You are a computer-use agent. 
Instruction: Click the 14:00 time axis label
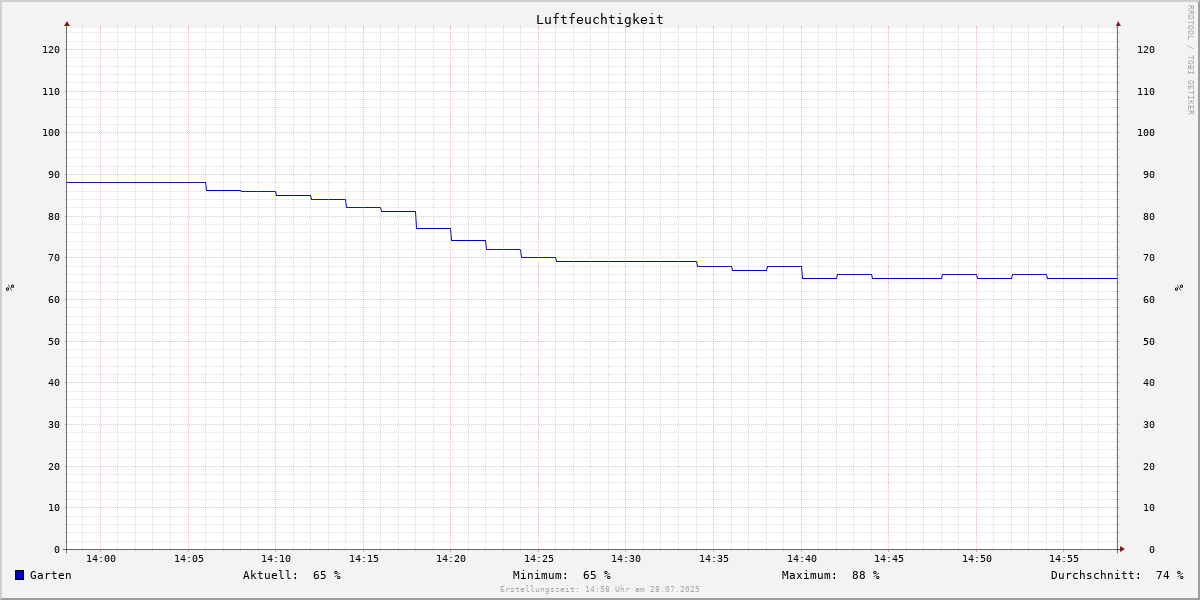pos(101,558)
